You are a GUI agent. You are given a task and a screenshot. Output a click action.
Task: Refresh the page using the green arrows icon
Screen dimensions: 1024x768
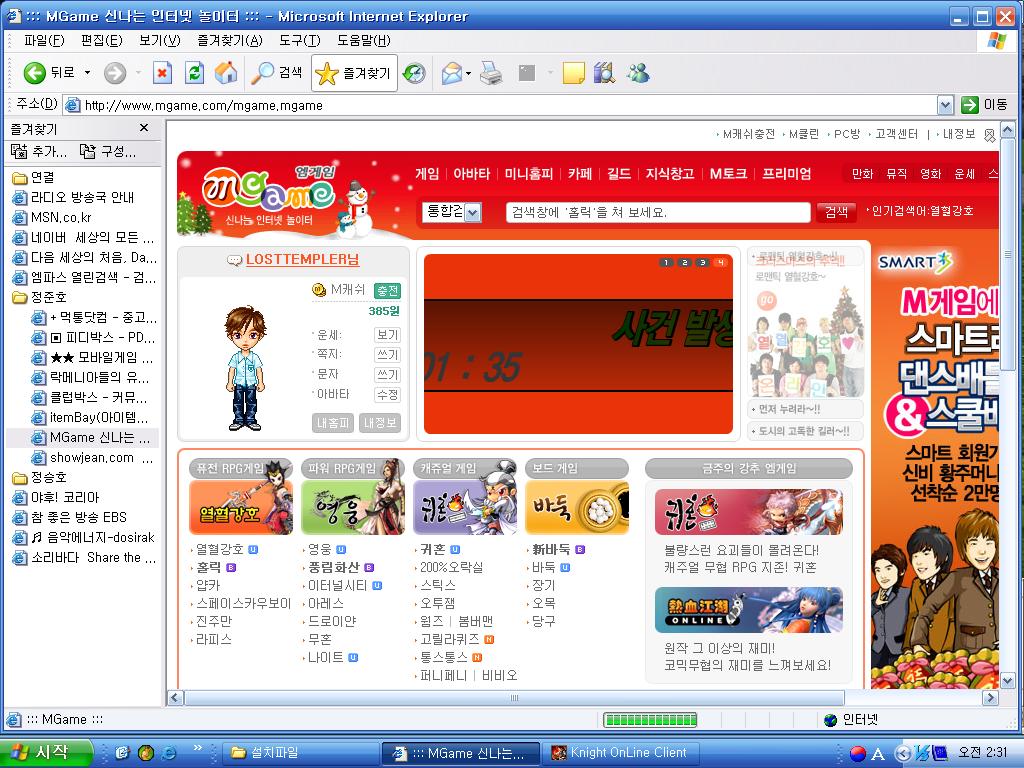(x=194, y=72)
